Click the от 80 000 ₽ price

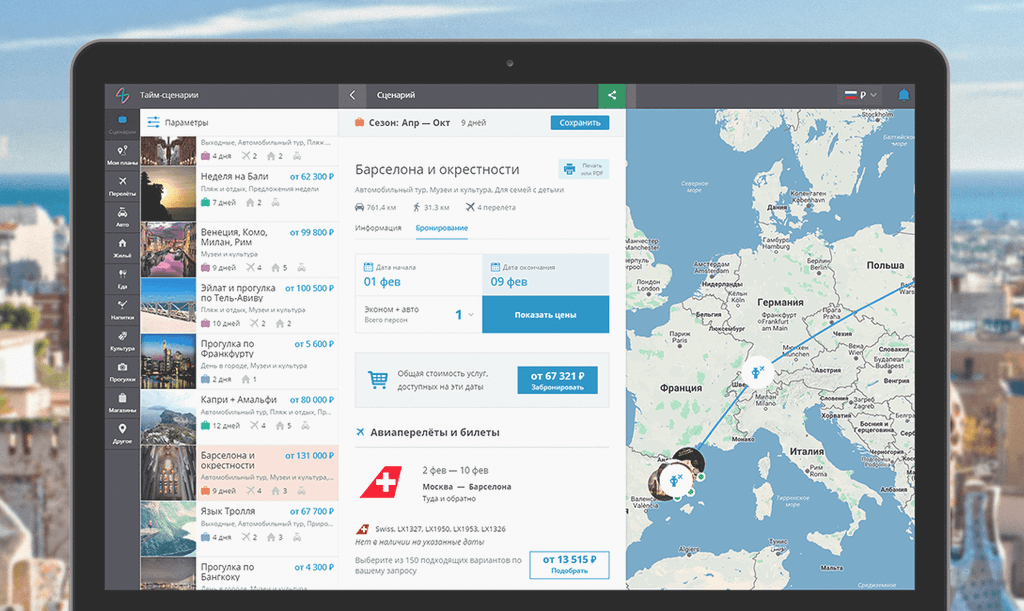pyautogui.click(x=312, y=400)
